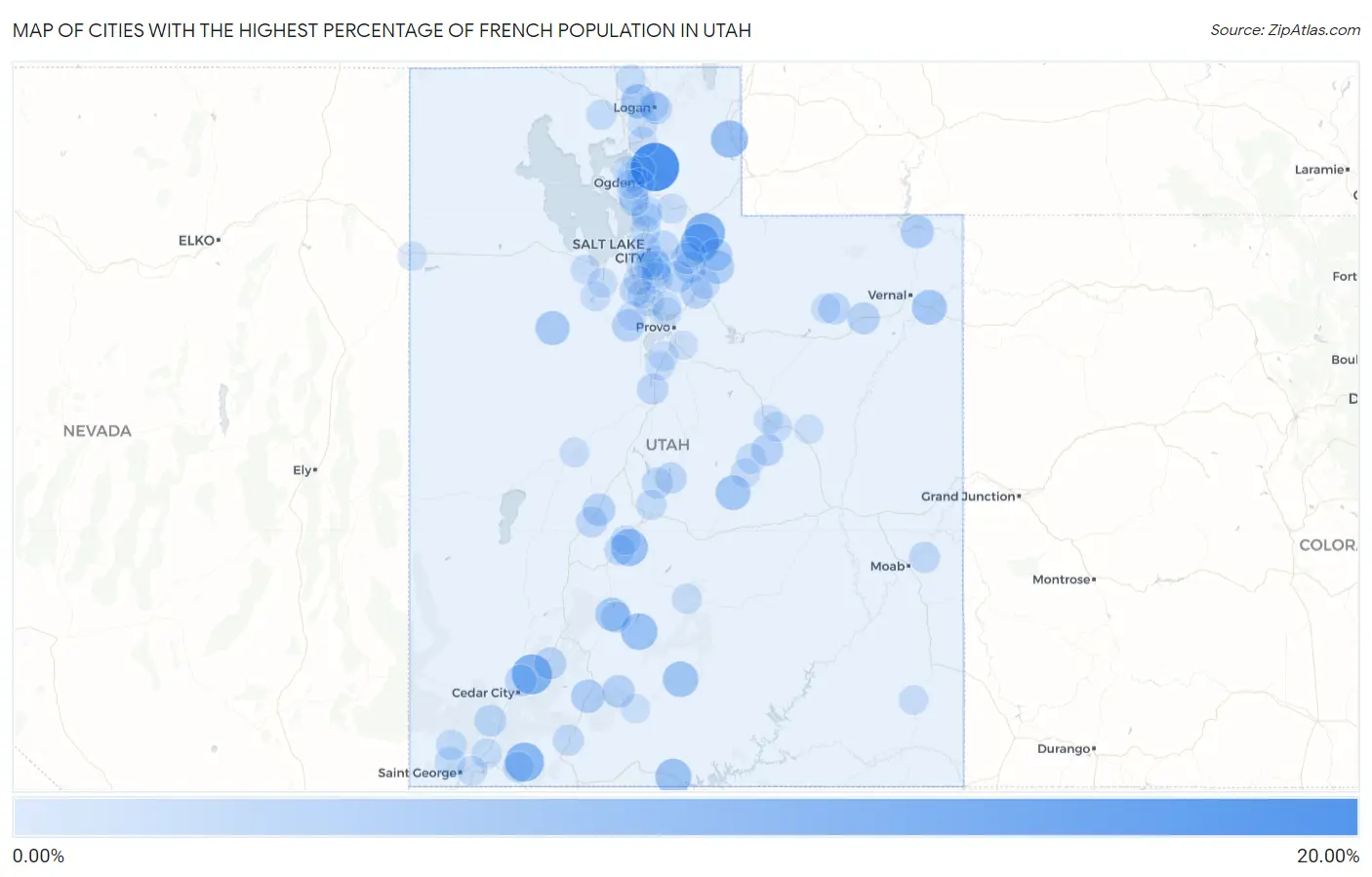Image resolution: width=1372 pixels, height=877 pixels.
Task: Click the NEVADA state label
Action: click(x=97, y=431)
